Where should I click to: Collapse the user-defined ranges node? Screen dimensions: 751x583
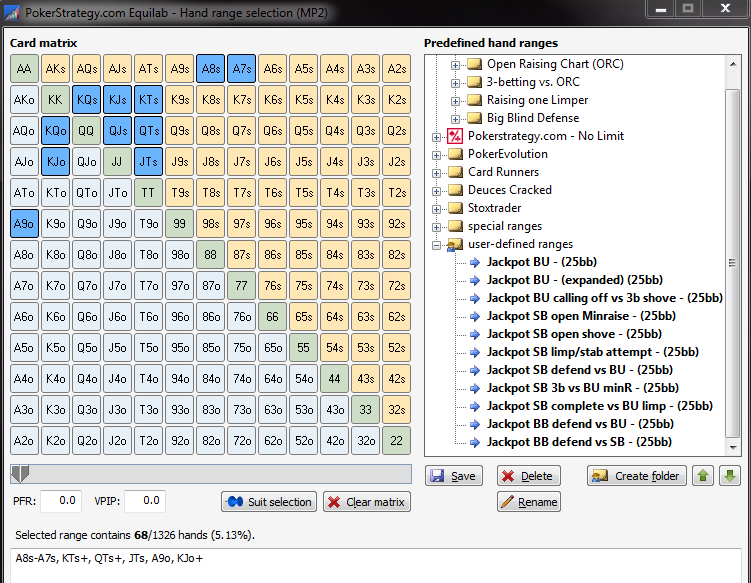pyautogui.click(x=436, y=245)
